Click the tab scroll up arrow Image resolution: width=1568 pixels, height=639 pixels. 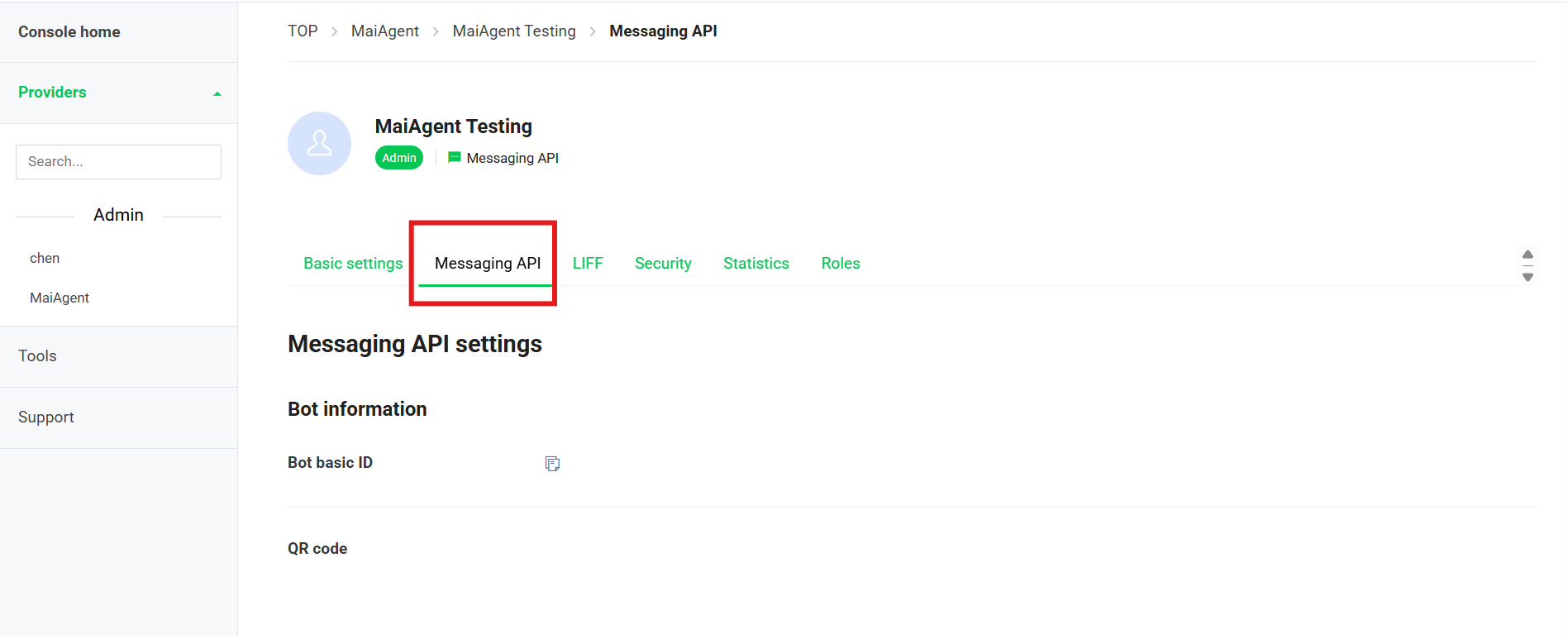point(1527,255)
